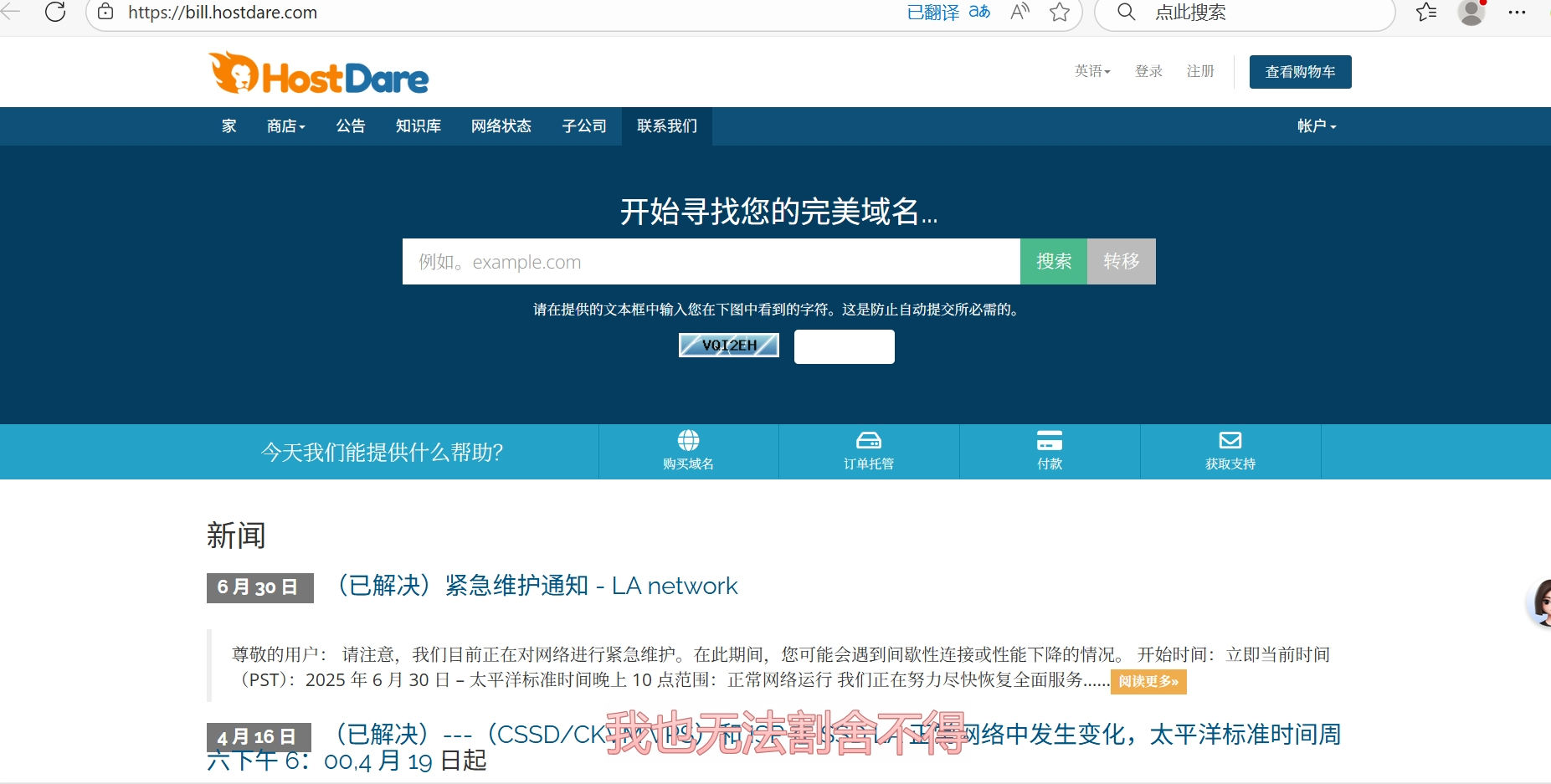
Task: Open the 帐户 account dropdown
Action: (x=1317, y=126)
